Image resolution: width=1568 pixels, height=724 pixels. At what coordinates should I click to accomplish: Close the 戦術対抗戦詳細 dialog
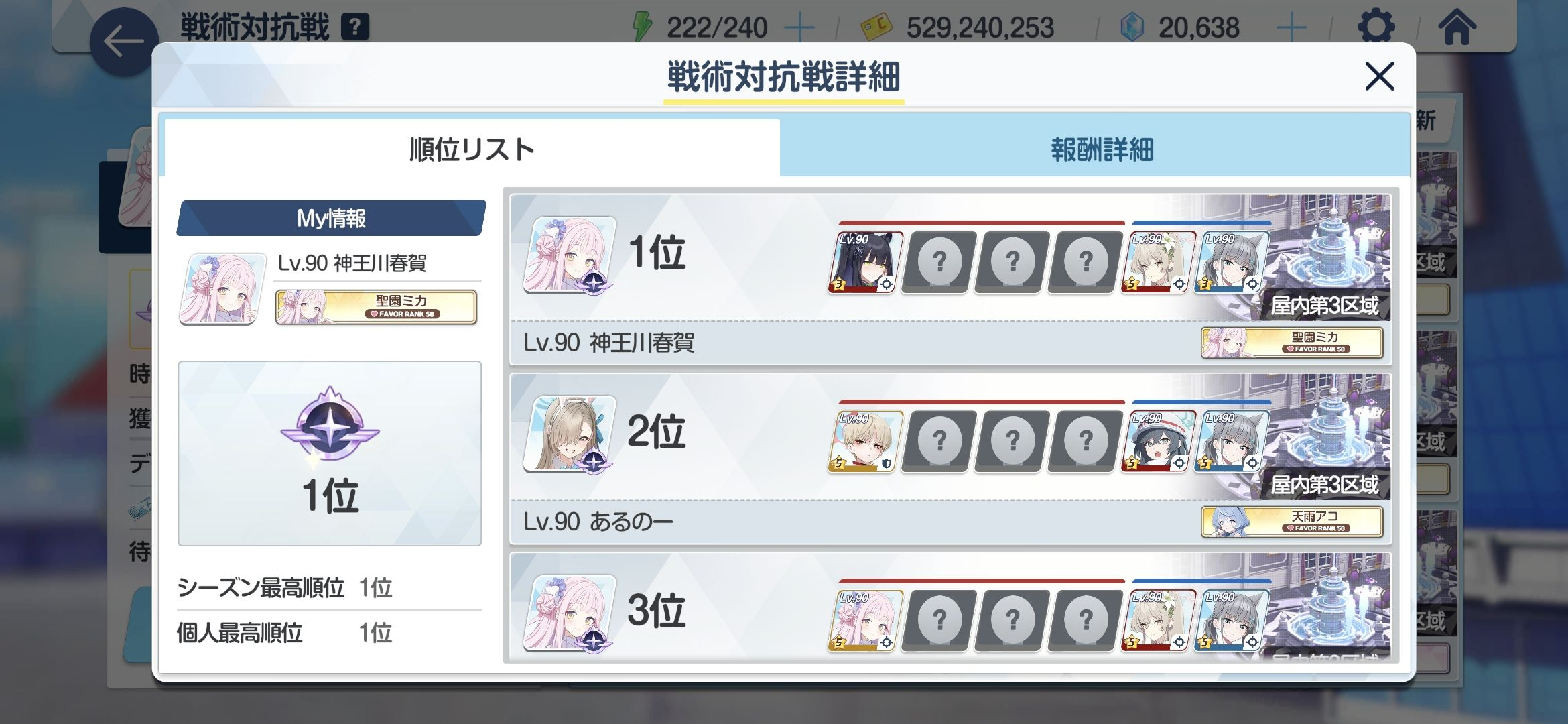click(x=1379, y=76)
